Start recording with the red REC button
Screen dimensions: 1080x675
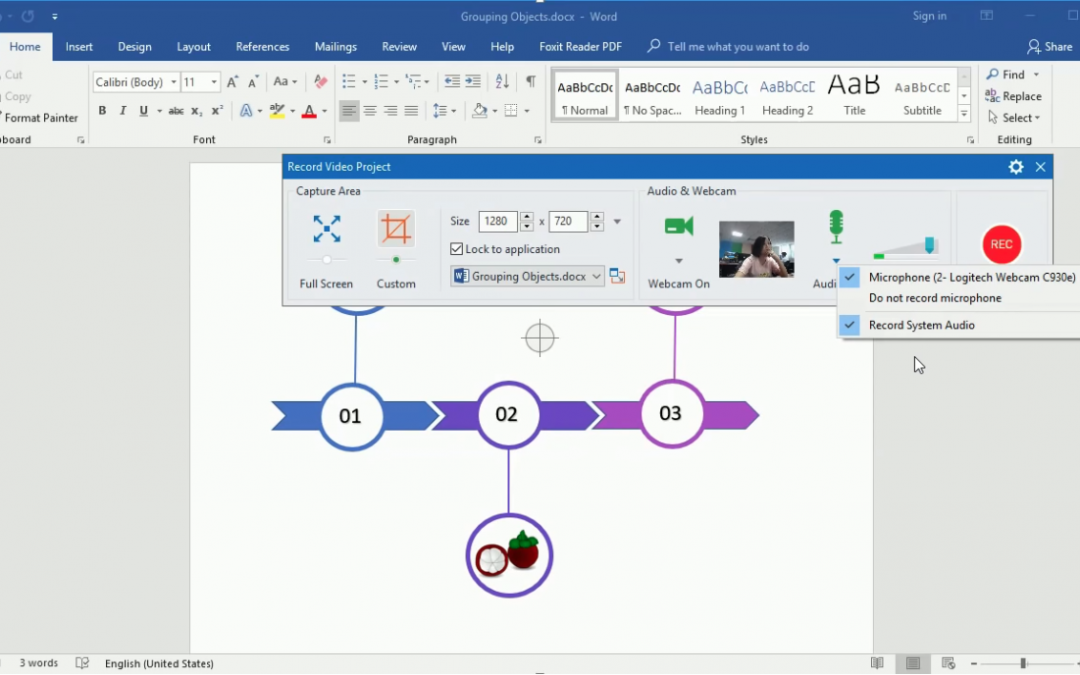(x=1001, y=244)
